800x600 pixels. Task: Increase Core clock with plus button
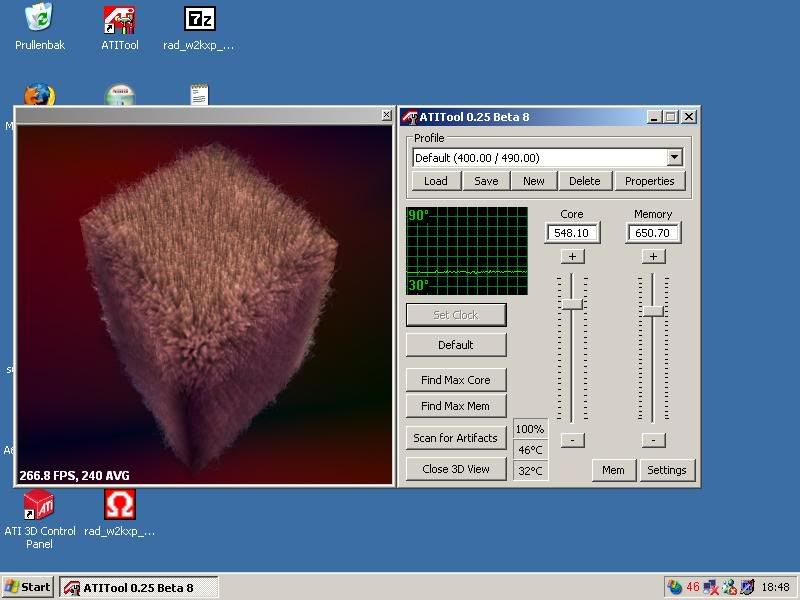[x=572, y=256]
